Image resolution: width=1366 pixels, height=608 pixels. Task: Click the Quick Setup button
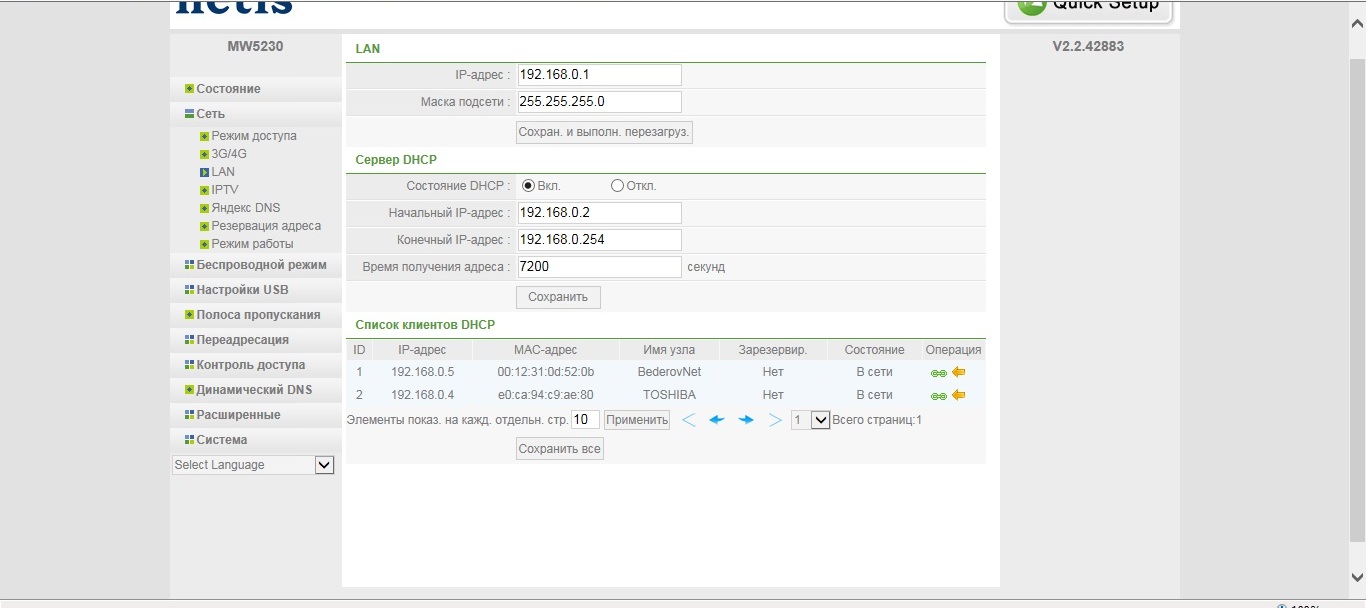(1089, 8)
